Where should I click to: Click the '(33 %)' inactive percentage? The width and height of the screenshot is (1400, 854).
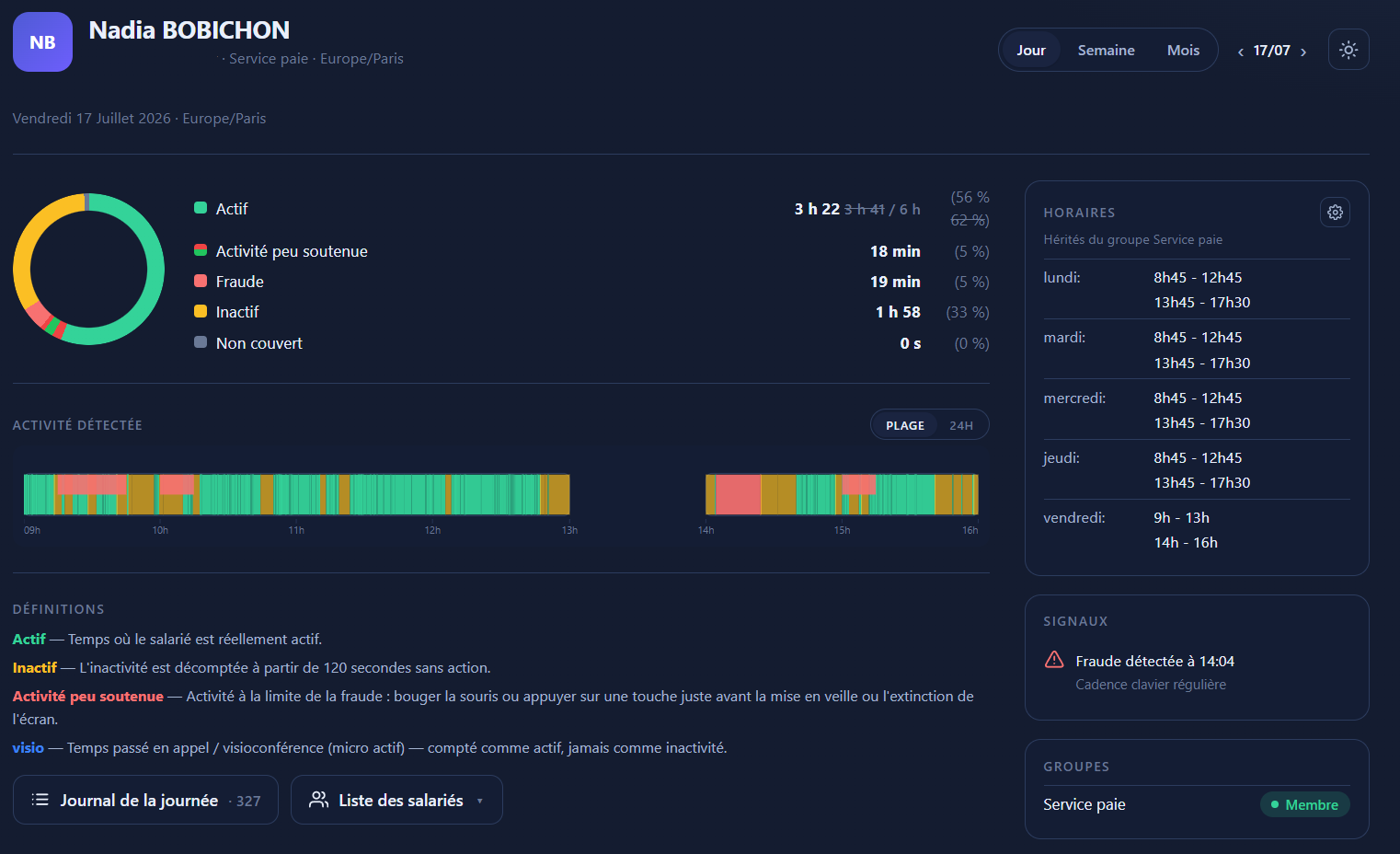point(968,312)
